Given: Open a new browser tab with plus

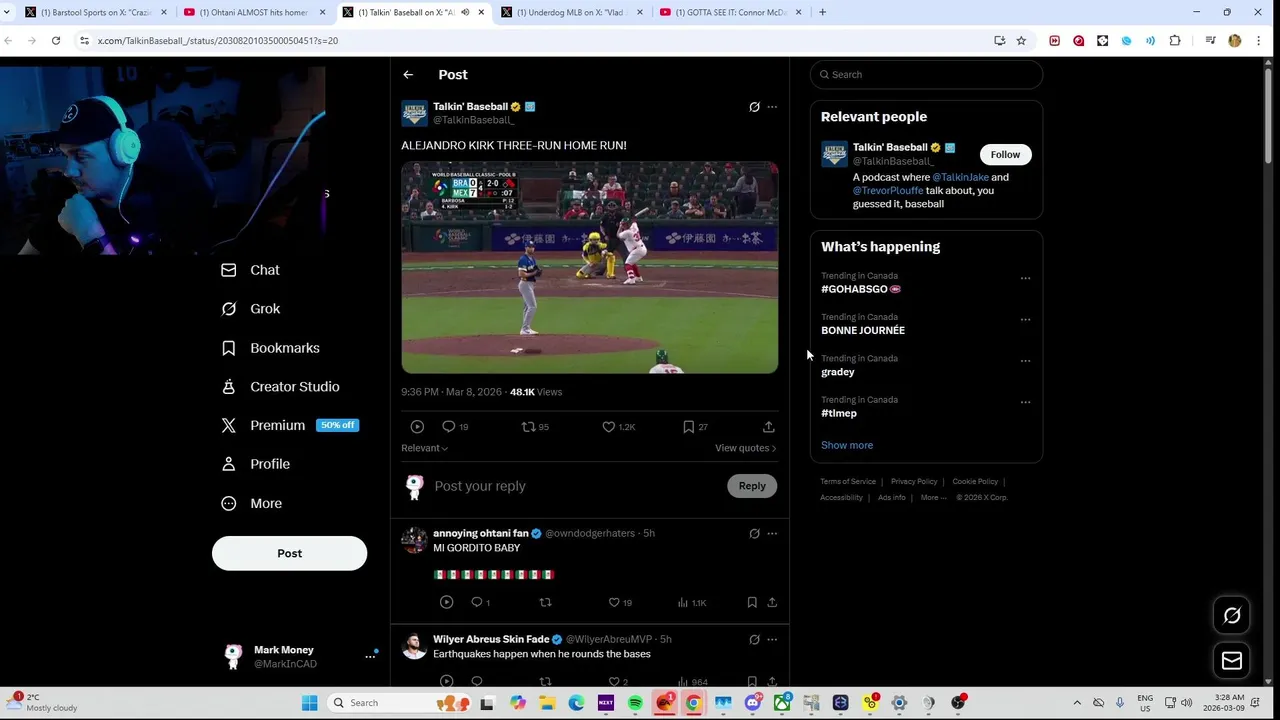Looking at the screenshot, I should [x=822, y=12].
